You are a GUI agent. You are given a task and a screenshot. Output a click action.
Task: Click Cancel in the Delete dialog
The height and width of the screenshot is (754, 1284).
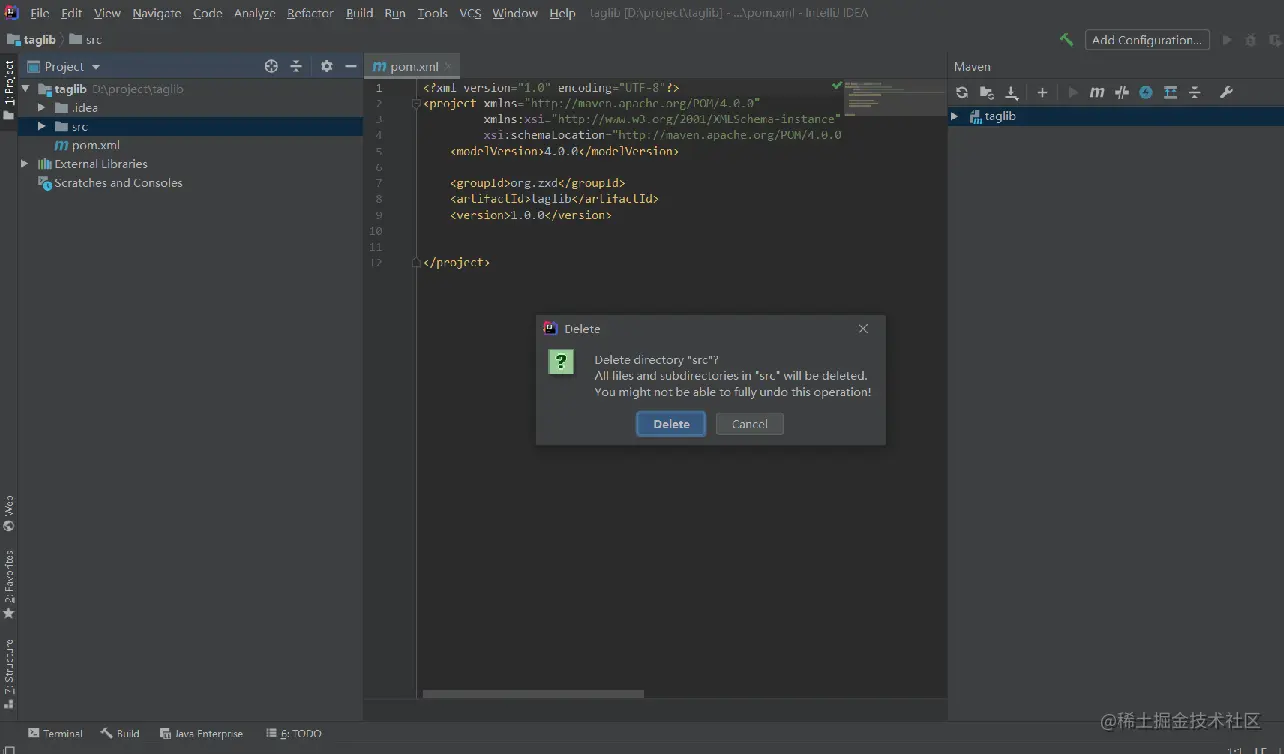point(750,424)
